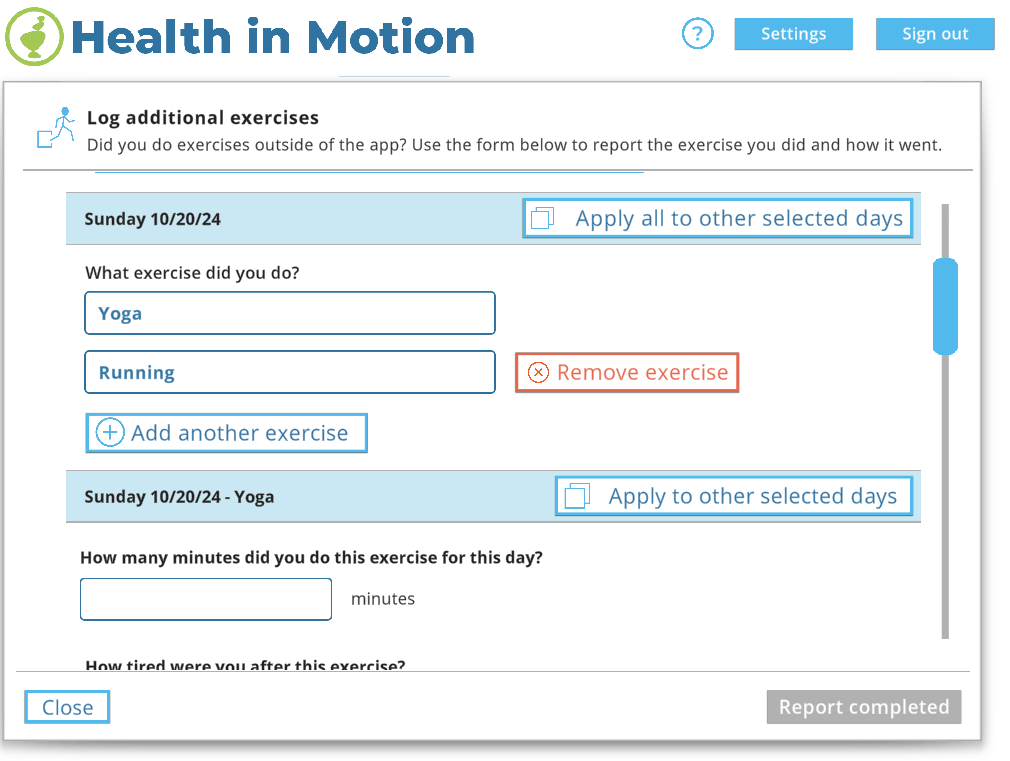Click the Log additional exercises heading
This screenshot has width=1010, height=761.
click(203, 118)
